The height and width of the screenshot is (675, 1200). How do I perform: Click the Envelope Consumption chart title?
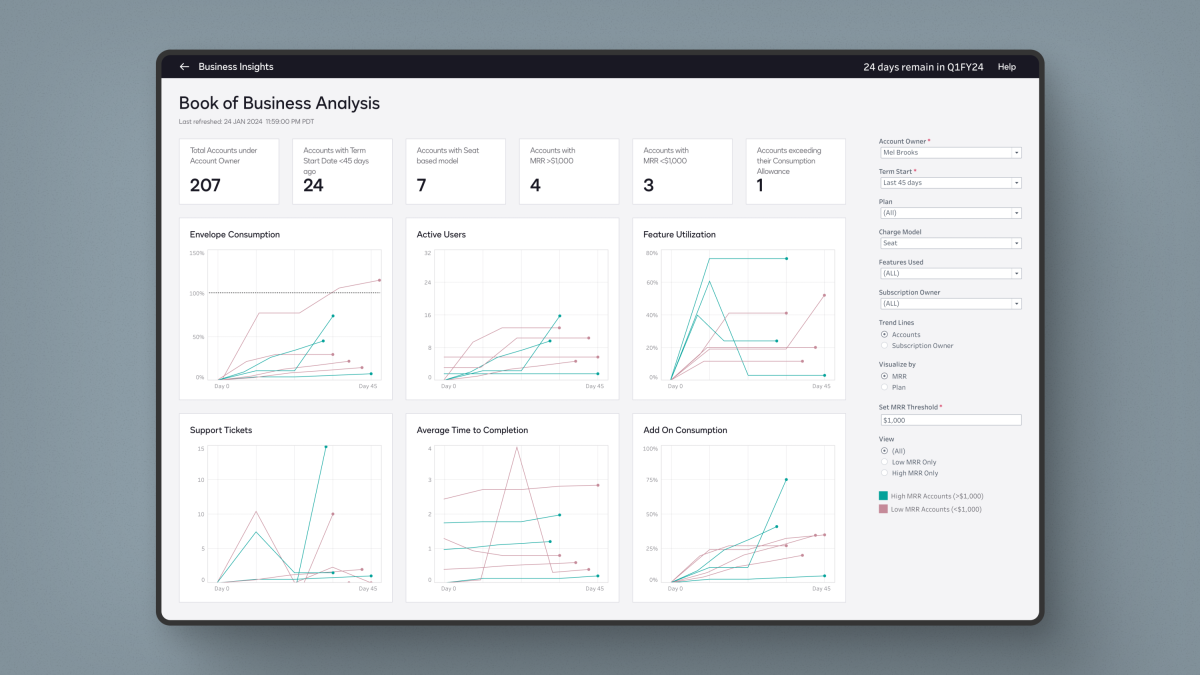235,235
